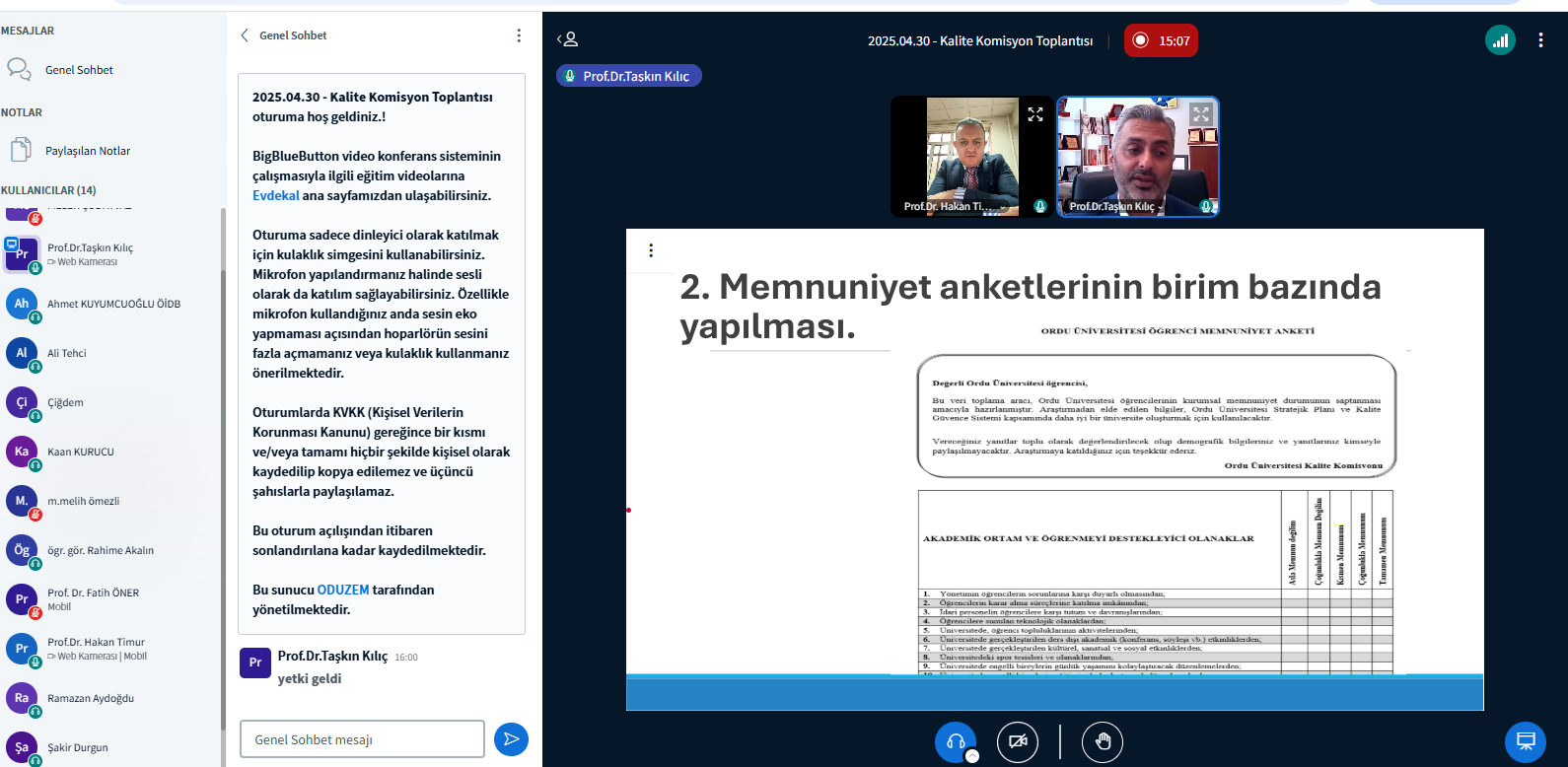Open the Evdekal link in welcome message

pyautogui.click(x=276, y=195)
